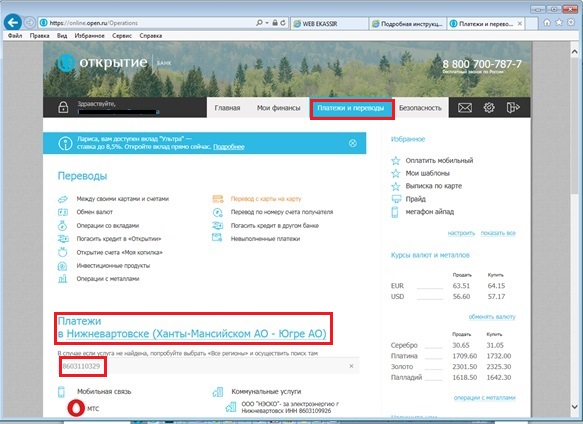
Task: Click the vertical scrollbar up arrow
Action: [574, 52]
